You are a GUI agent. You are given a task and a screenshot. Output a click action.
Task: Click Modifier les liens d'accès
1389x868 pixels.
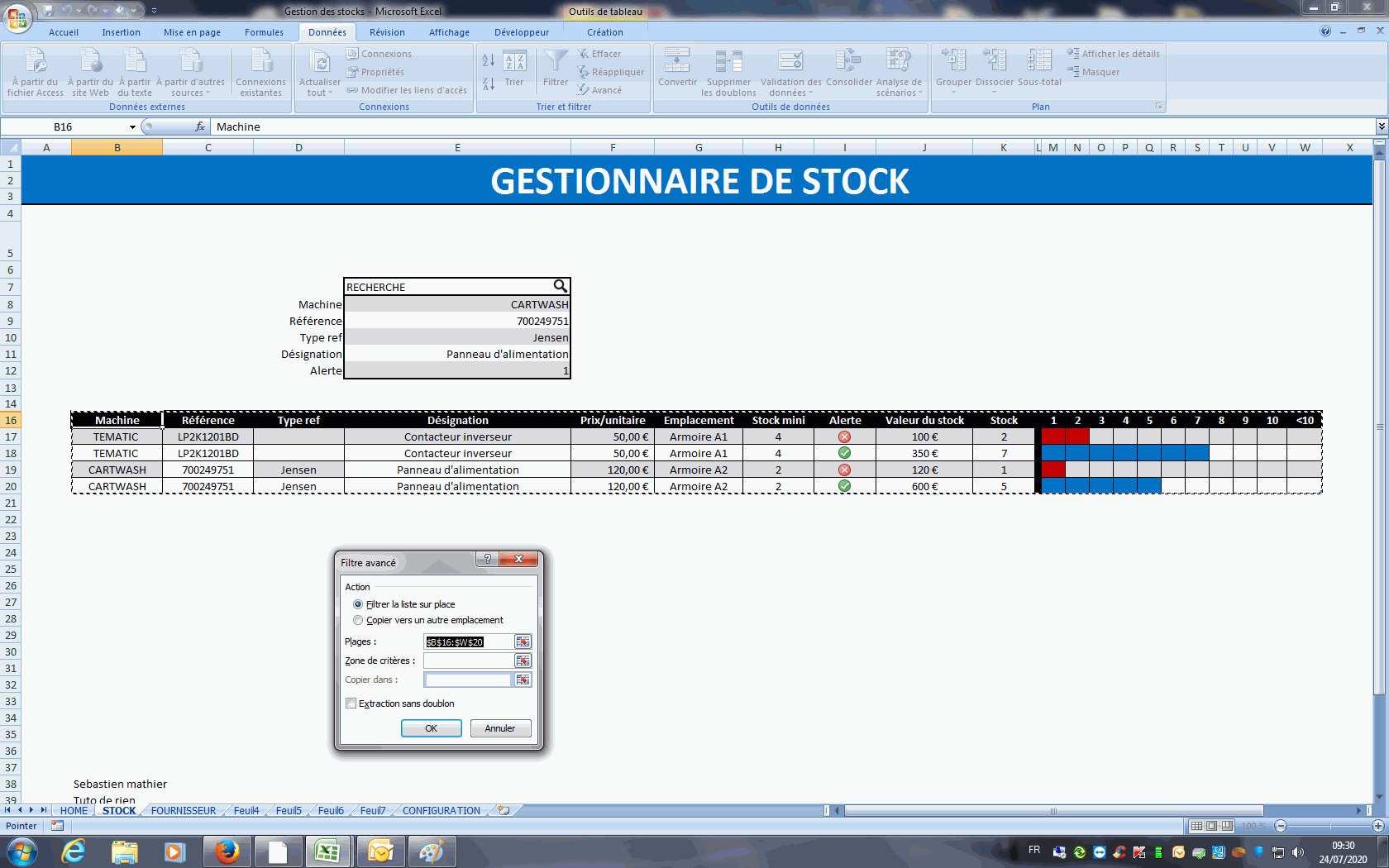pos(406,90)
